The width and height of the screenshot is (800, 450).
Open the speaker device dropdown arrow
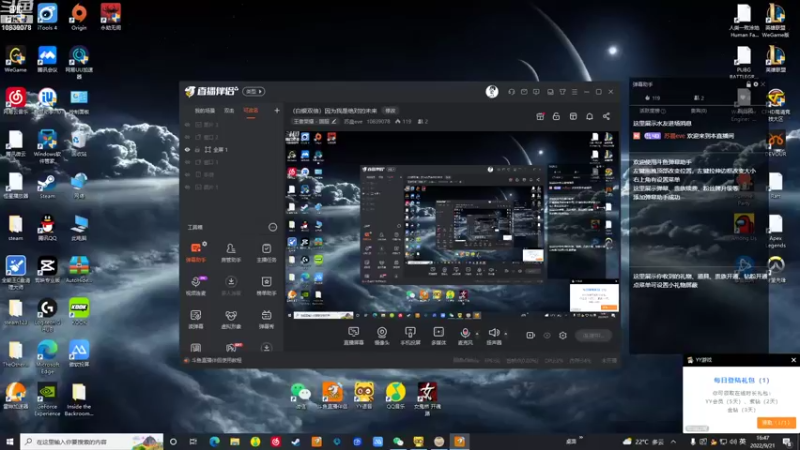click(x=506, y=334)
